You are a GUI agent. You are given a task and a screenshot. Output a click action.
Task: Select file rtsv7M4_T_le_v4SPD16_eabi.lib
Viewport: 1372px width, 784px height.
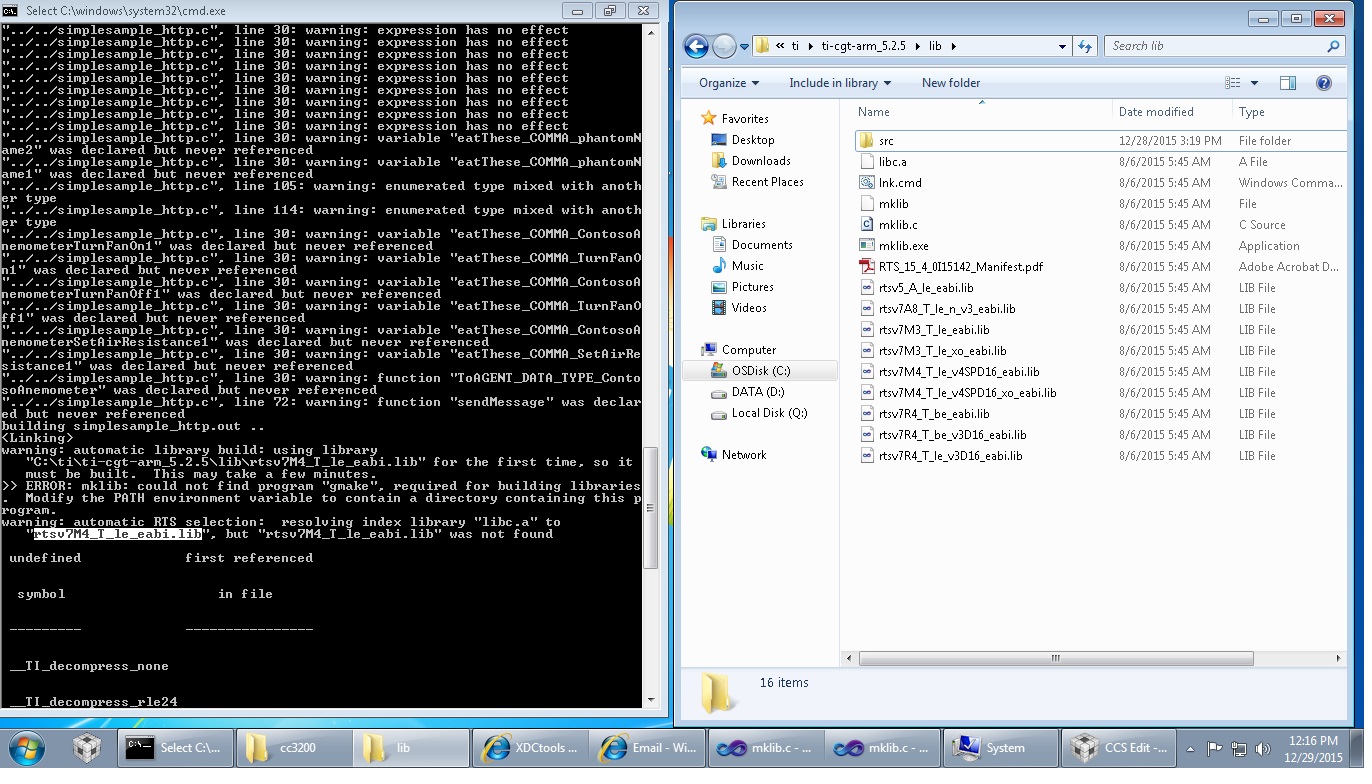point(959,372)
